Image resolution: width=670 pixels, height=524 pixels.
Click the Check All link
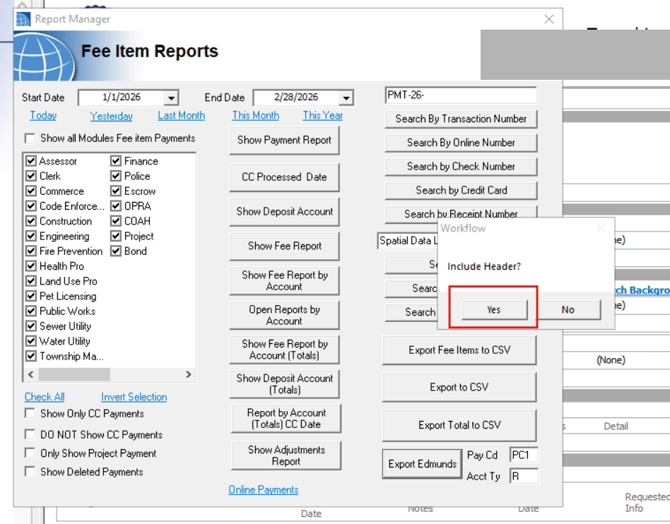click(44, 397)
